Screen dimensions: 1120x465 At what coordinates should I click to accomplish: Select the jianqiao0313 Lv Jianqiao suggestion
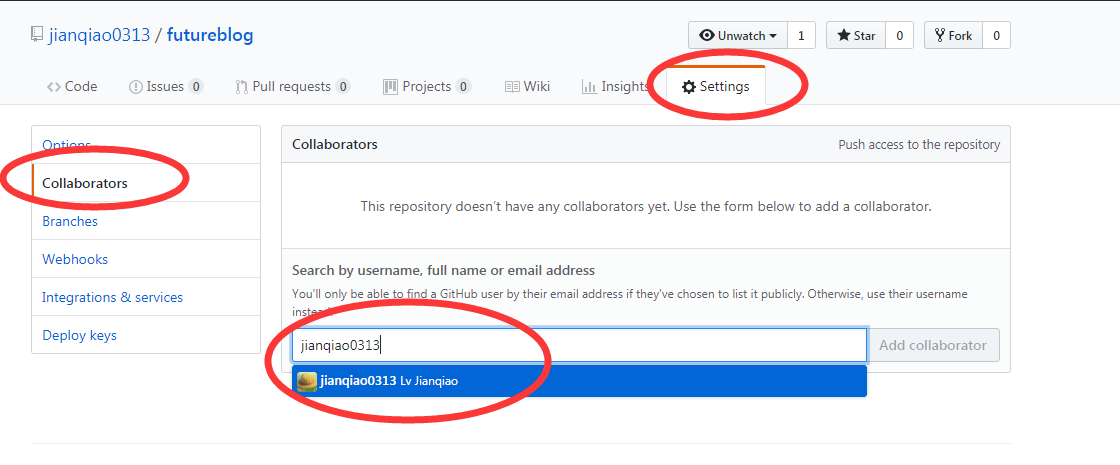click(x=579, y=381)
